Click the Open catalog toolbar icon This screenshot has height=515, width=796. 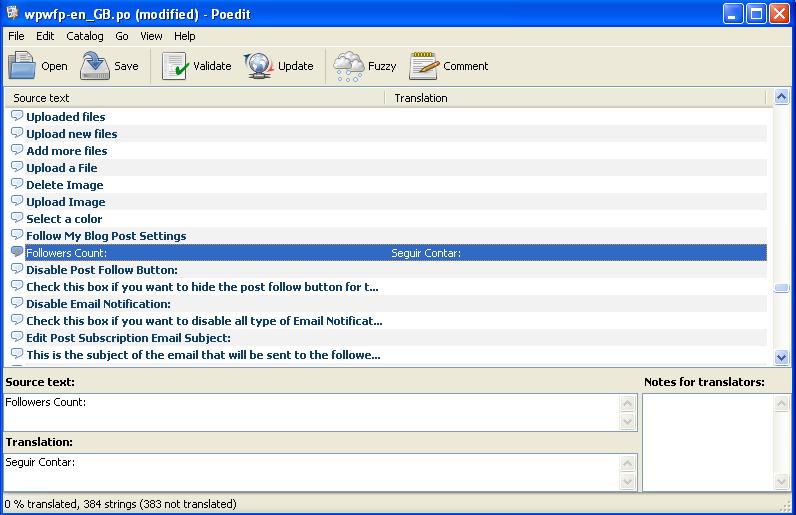coord(22,66)
